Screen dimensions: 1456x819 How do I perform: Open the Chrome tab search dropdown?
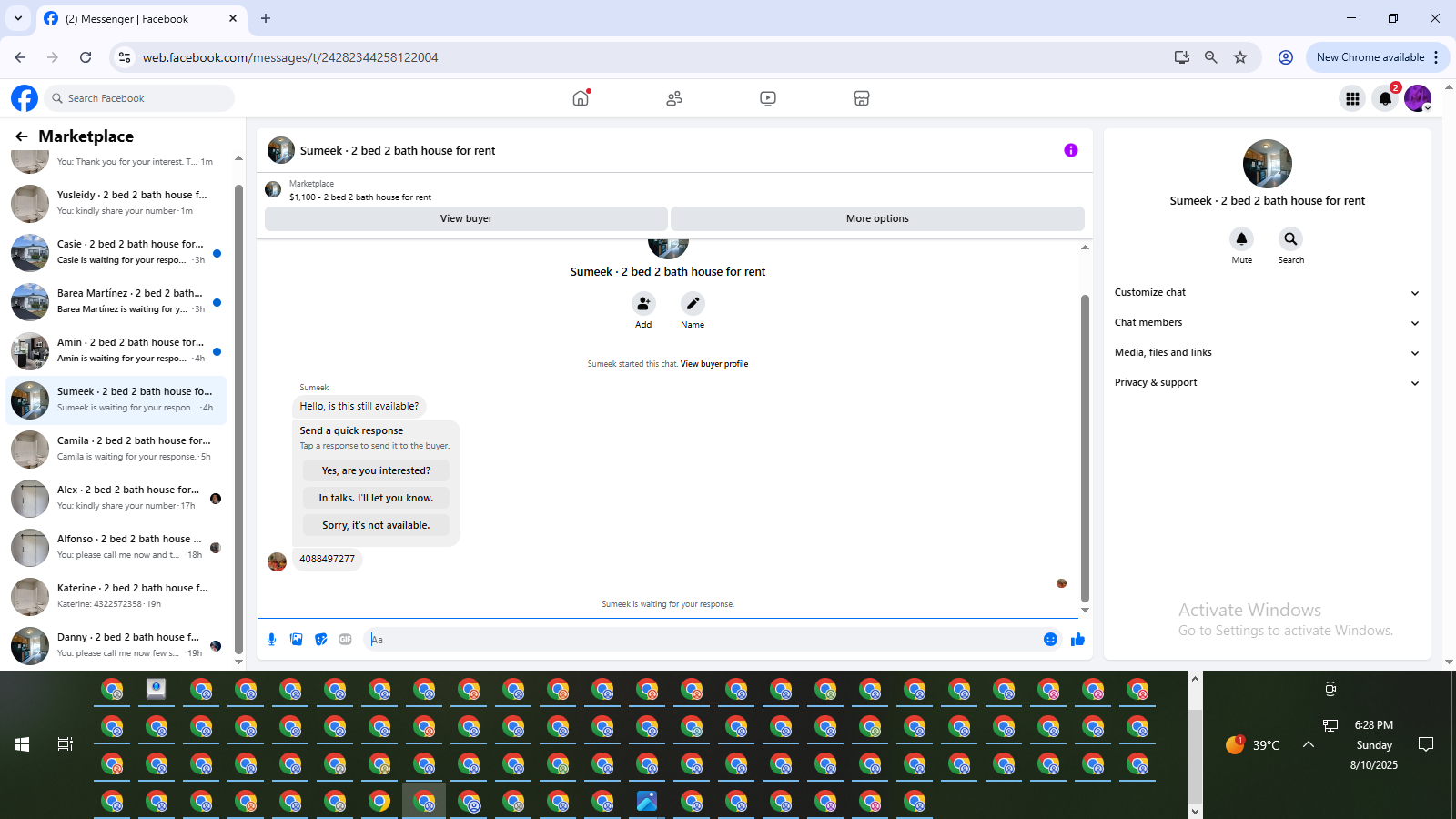pyautogui.click(x=18, y=18)
